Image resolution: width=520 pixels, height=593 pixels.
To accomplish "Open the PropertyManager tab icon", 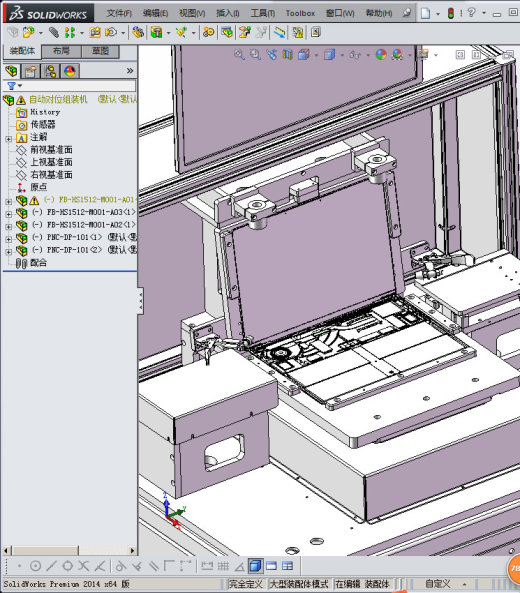I will 31,71.
